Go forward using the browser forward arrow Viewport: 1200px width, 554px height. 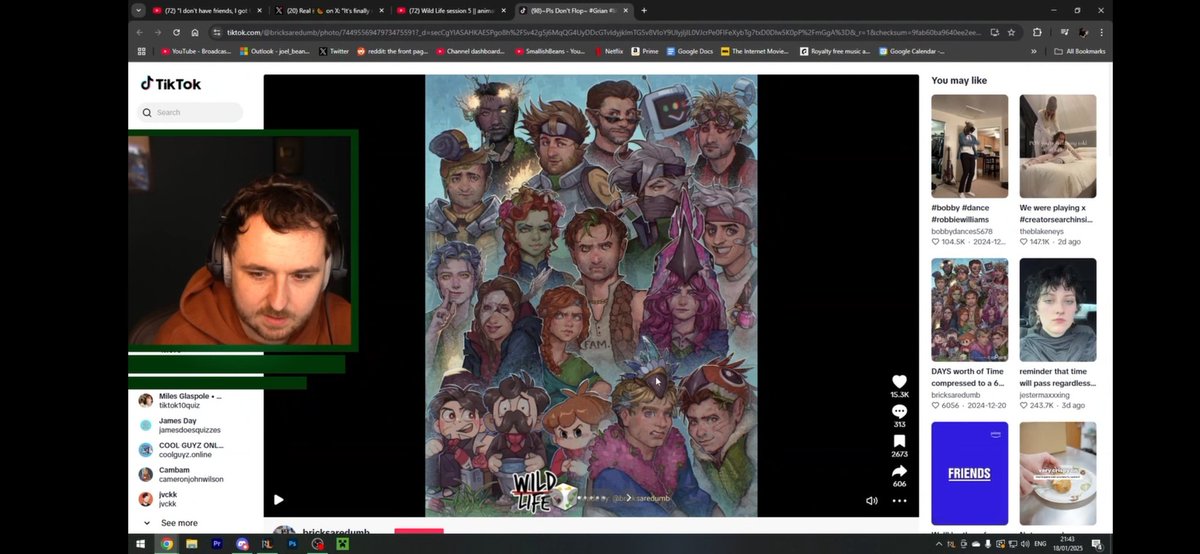click(158, 32)
